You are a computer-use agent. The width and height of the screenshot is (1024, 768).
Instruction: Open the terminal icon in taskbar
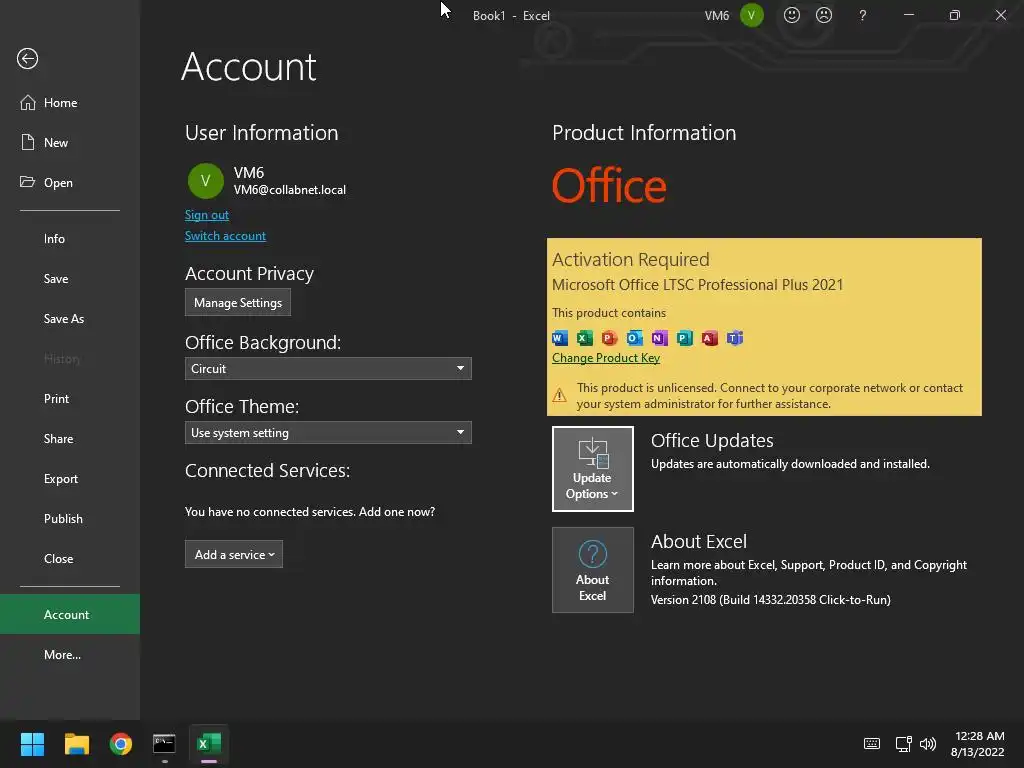tap(164, 744)
